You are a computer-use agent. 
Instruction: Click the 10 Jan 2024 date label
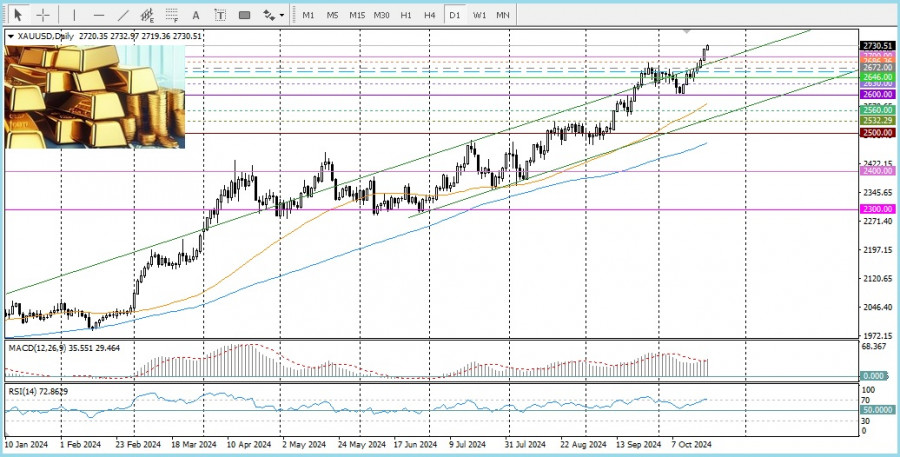tap(26, 445)
